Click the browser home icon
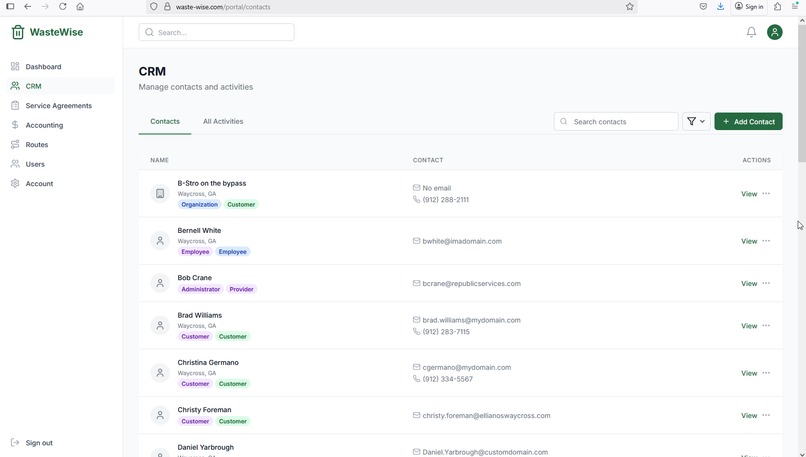 tap(80, 7)
